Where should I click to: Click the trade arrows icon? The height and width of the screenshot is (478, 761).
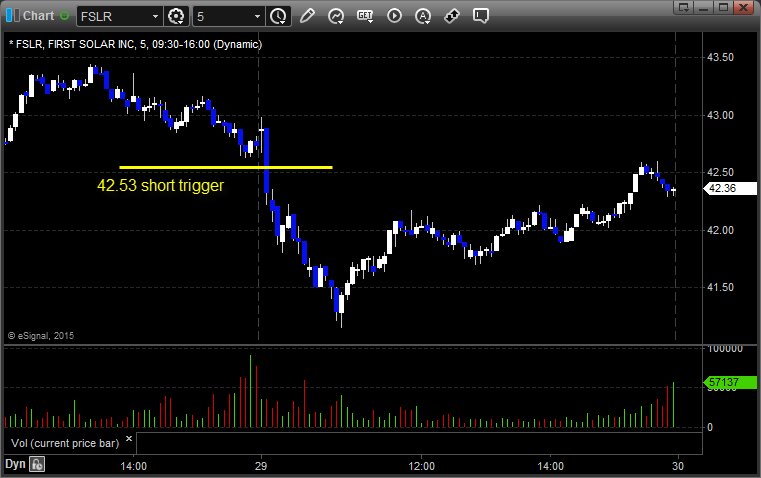[x=452, y=16]
